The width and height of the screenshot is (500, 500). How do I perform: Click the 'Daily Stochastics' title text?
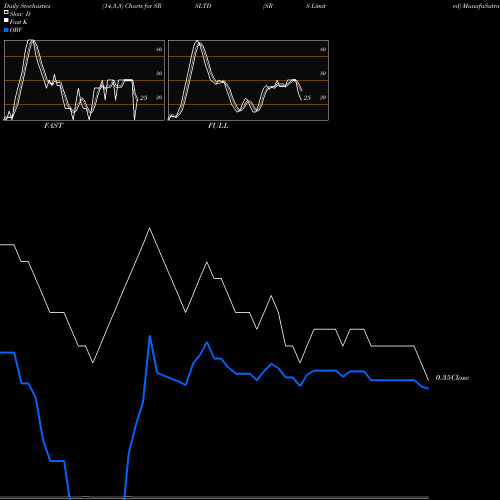[27, 6]
